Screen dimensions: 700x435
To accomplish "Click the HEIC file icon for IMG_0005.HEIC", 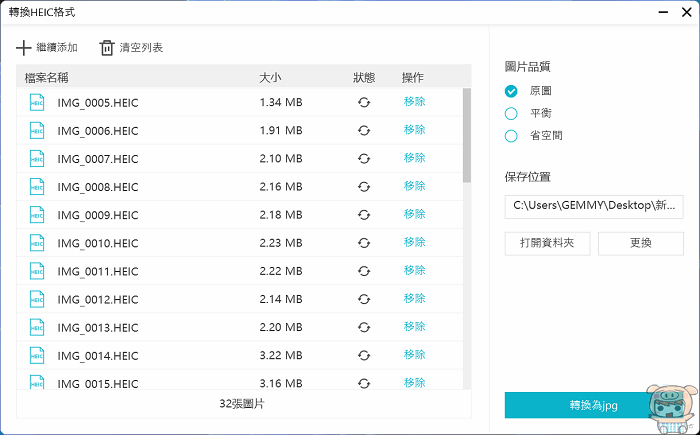I will [37, 102].
